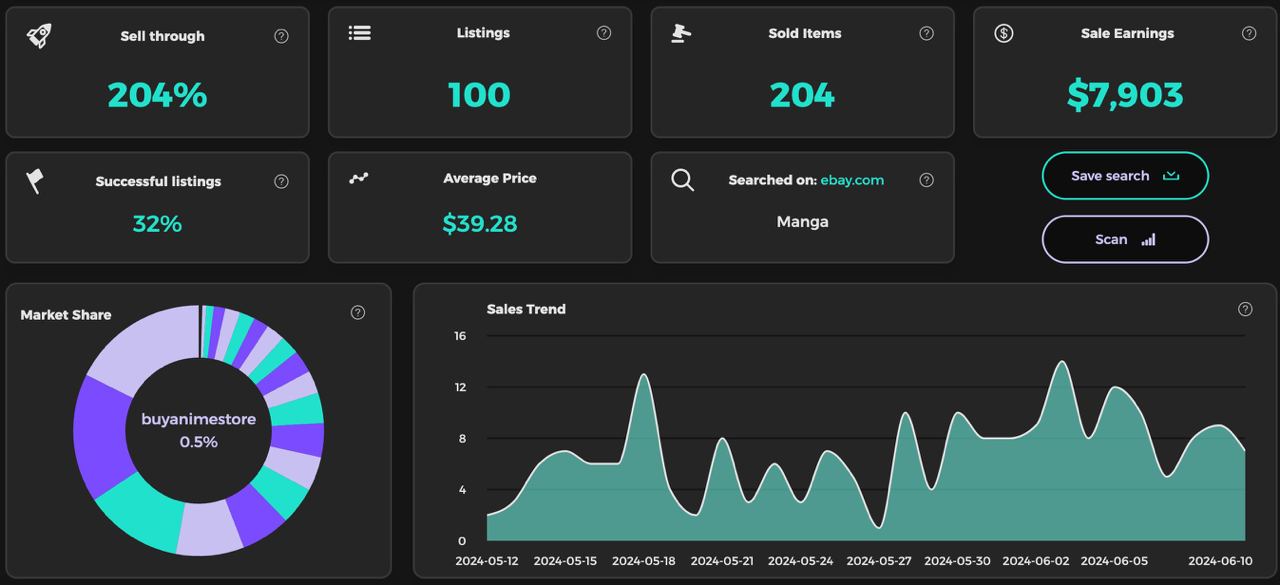Open help tooltip for Sales Trend chart
1280x585 pixels.
(x=1245, y=309)
